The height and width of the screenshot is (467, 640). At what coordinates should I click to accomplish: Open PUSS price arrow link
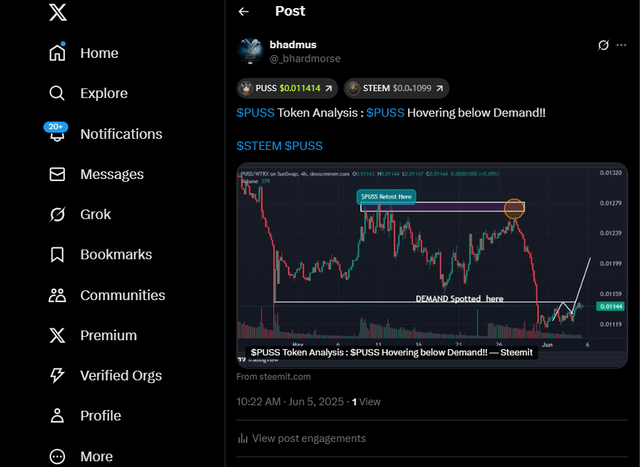[x=329, y=88]
